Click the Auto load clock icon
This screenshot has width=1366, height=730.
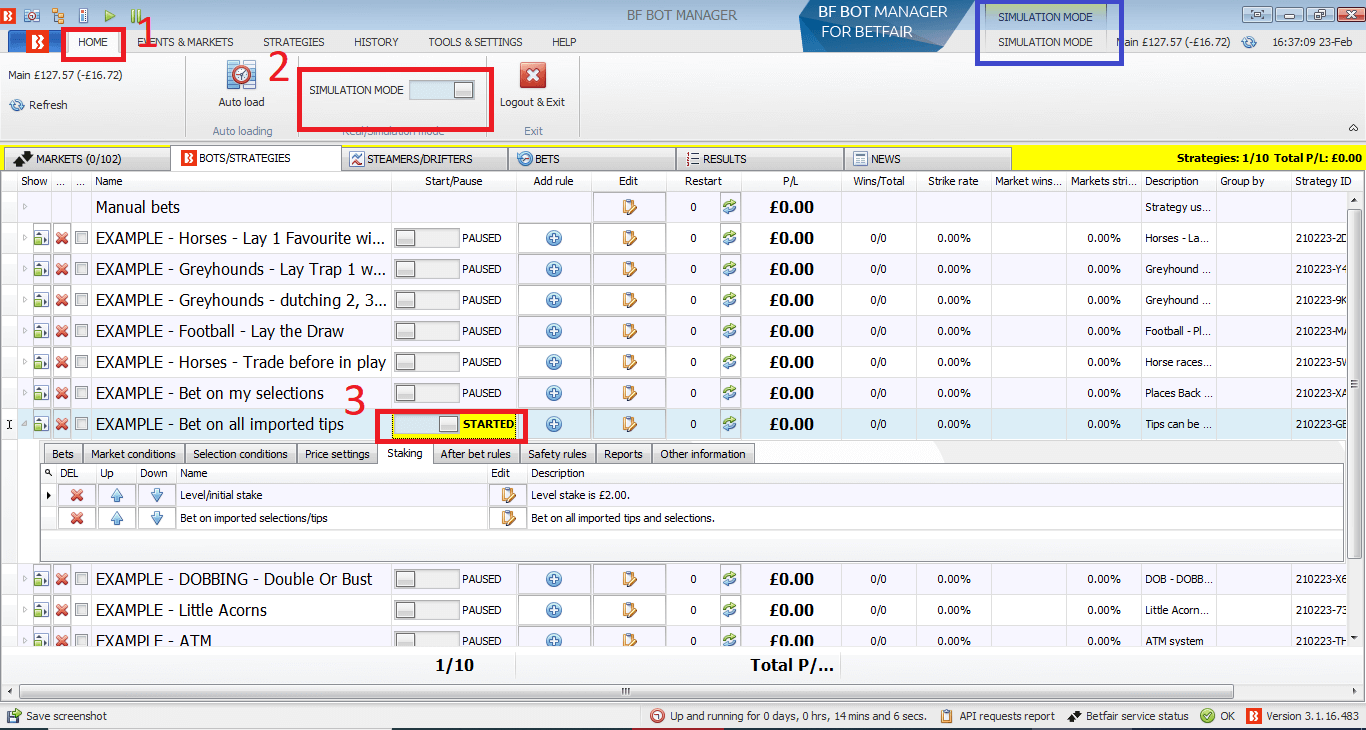point(241,76)
